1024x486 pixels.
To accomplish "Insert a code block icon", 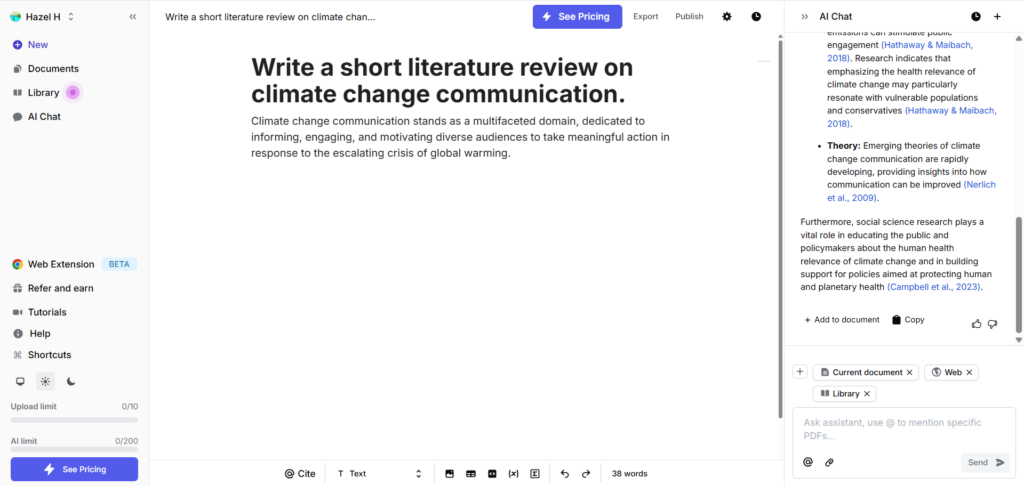I will click(492, 474).
